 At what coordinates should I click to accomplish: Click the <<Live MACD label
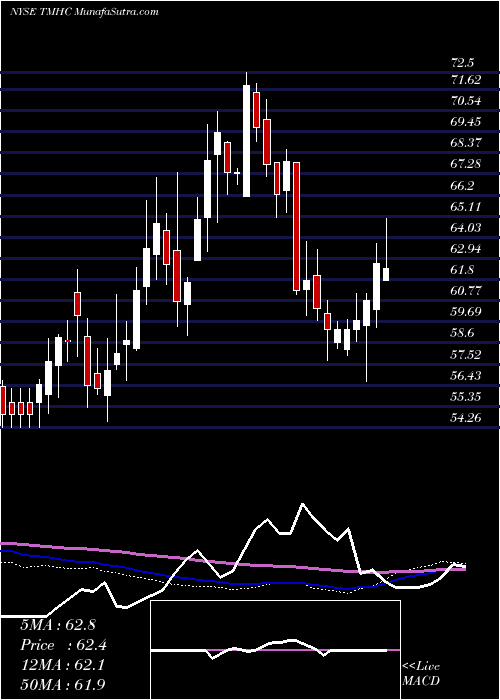coord(421,674)
